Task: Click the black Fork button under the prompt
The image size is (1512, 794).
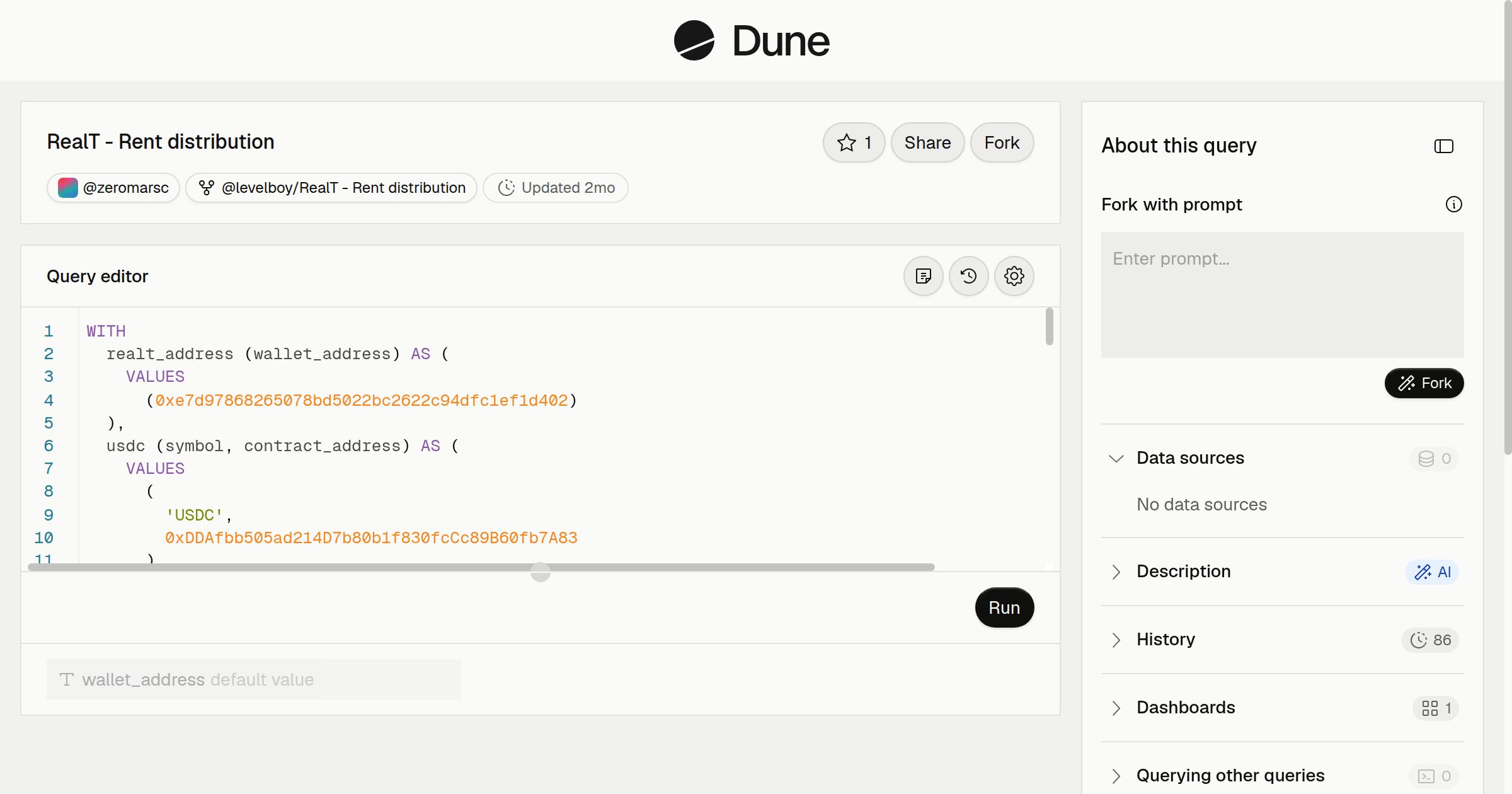Action: point(1424,383)
